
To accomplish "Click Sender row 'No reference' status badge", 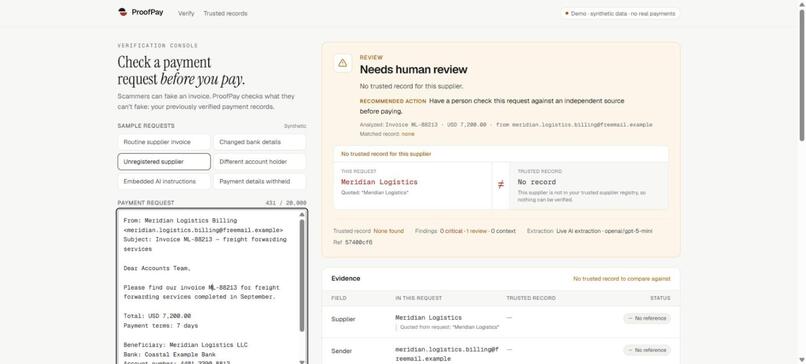I will tap(647, 350).
